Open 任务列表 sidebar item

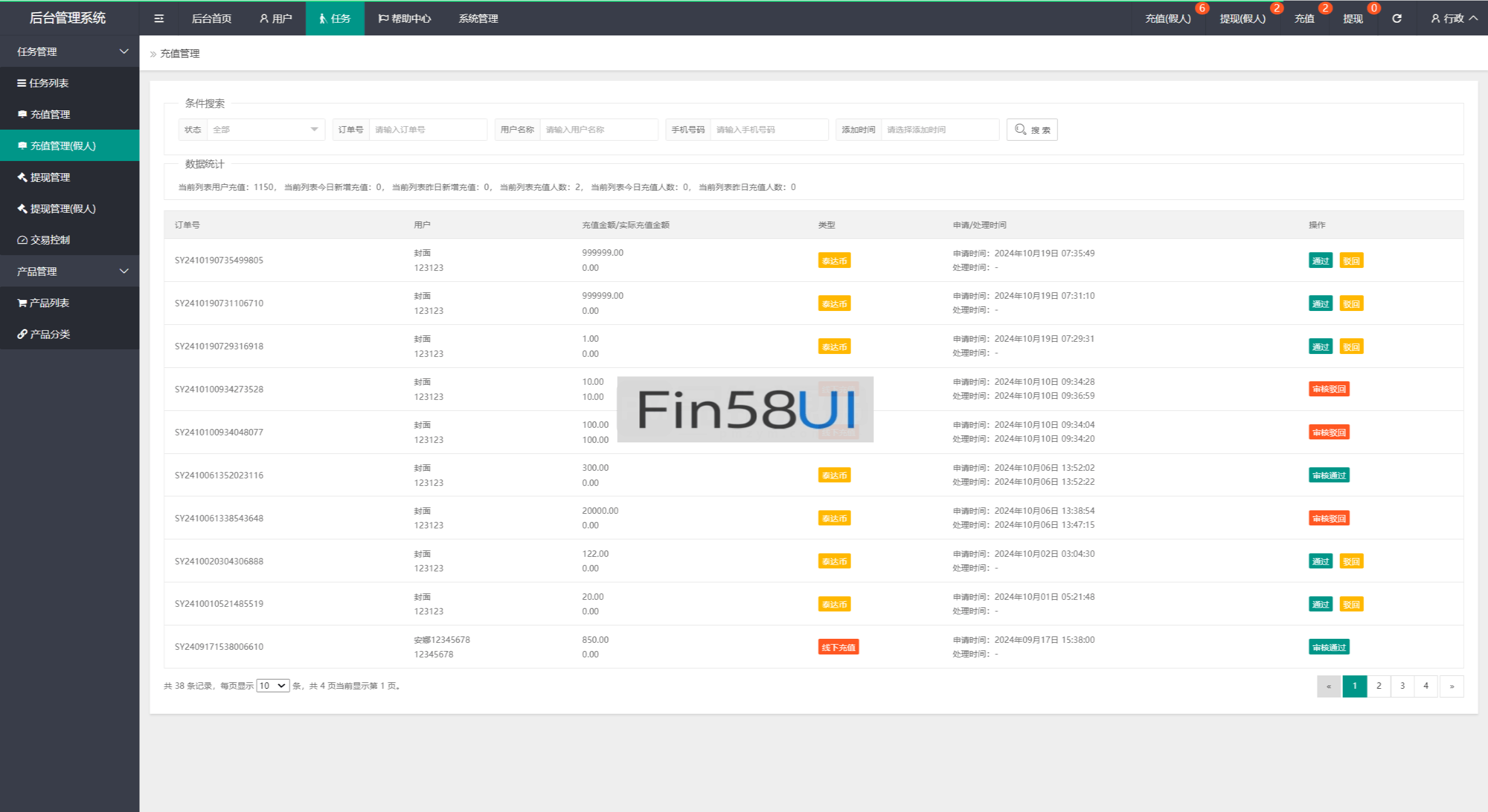(49, 83)
